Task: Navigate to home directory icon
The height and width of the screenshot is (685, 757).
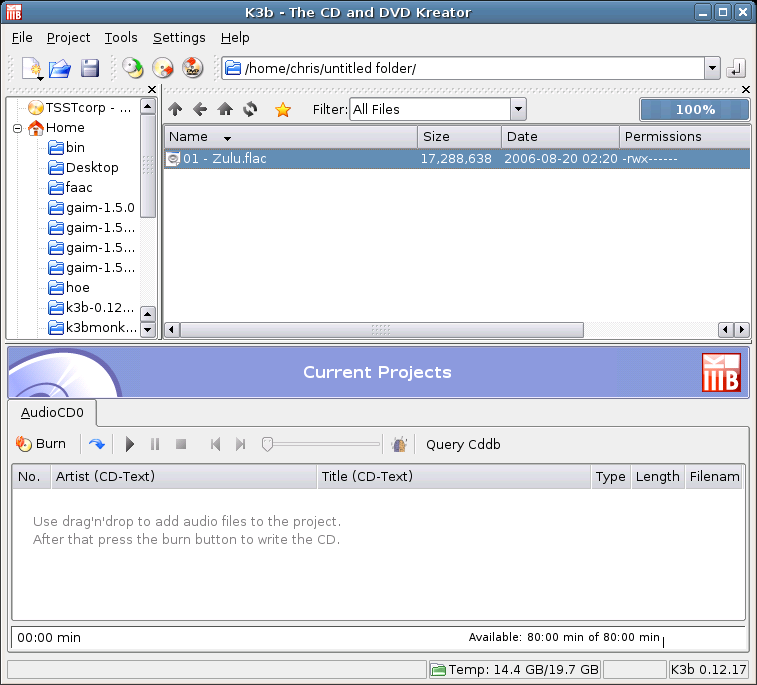Action: (225, 109)
